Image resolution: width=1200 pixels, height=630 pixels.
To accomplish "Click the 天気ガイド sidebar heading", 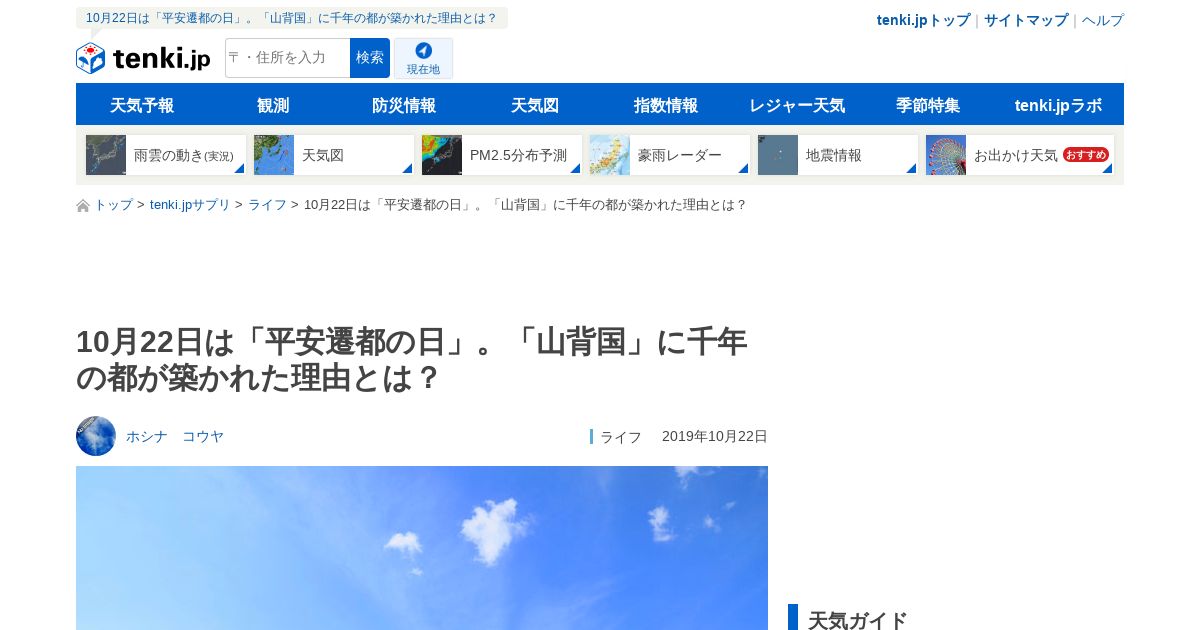I will pyautogui.click(x=858, y=620).
